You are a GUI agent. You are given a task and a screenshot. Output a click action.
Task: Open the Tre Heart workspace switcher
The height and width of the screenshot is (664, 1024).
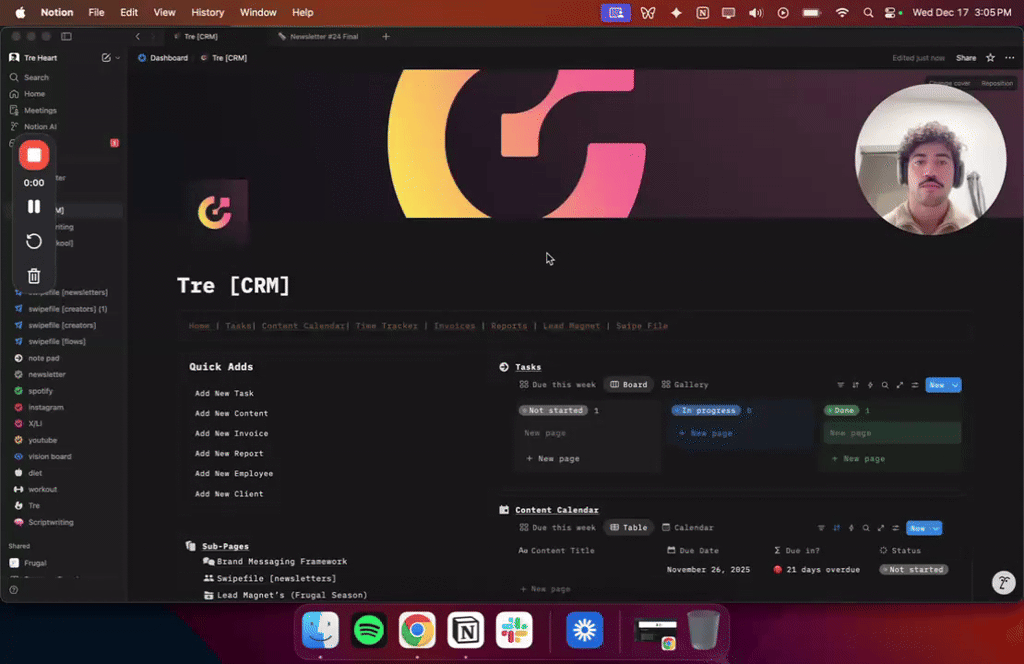(x=40, y=57)
